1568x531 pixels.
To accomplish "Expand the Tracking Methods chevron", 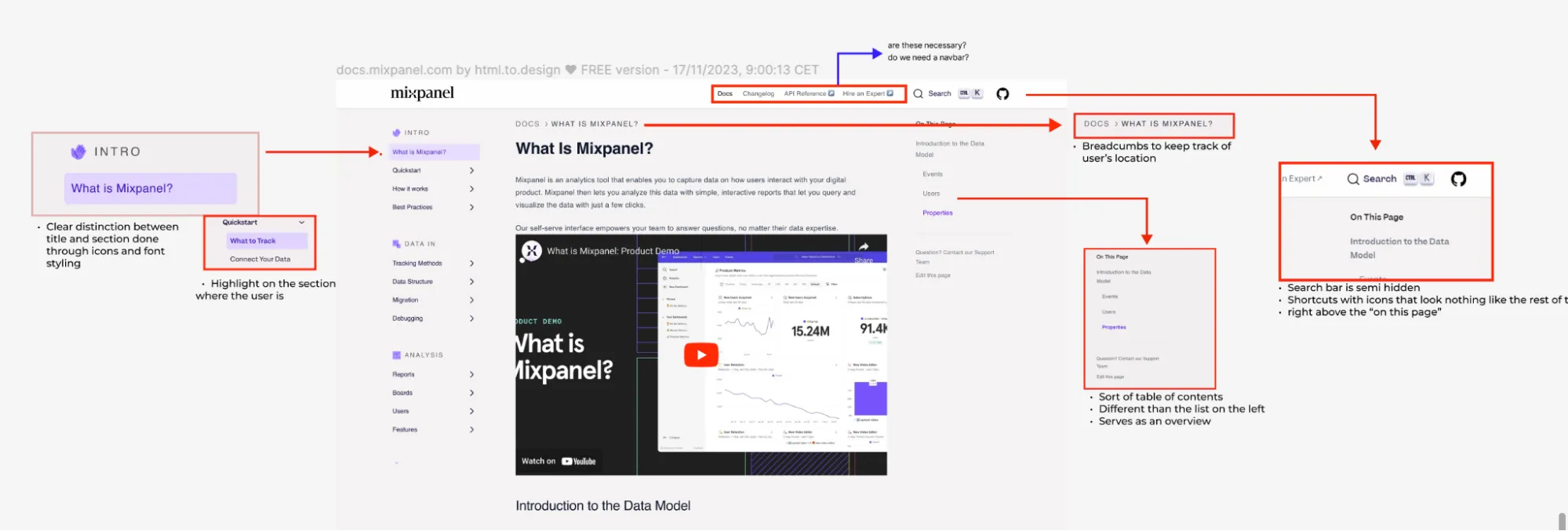I will [x=471, y=264].
